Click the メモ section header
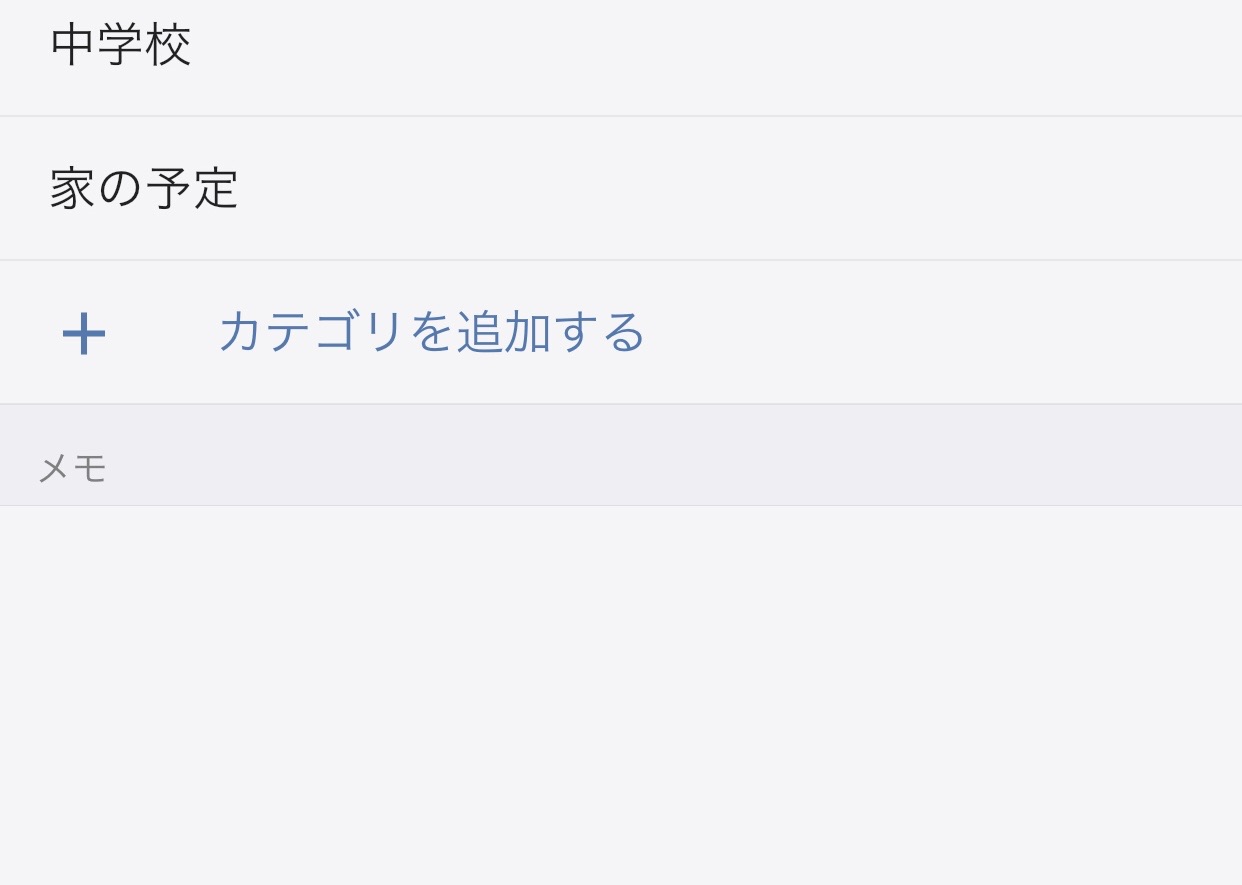The width and height of the screenshot is (1242, 885). click(x=72, y=468)
